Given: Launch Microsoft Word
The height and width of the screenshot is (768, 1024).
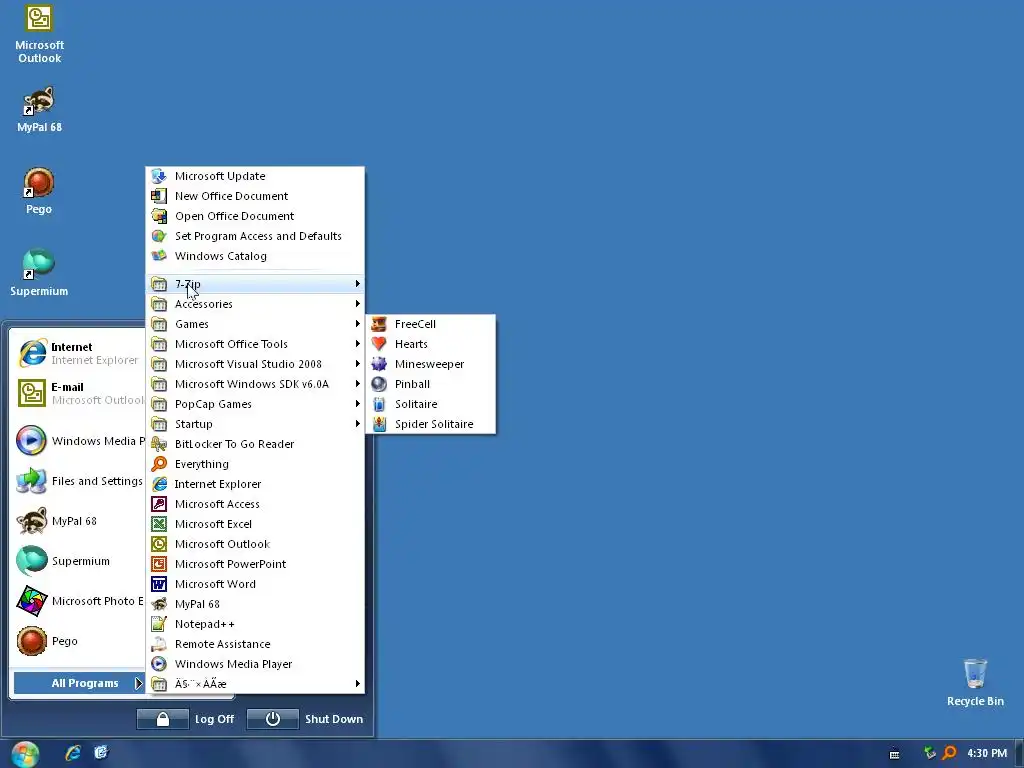Looking at the screenshot, I should click(x=255, y=584).
